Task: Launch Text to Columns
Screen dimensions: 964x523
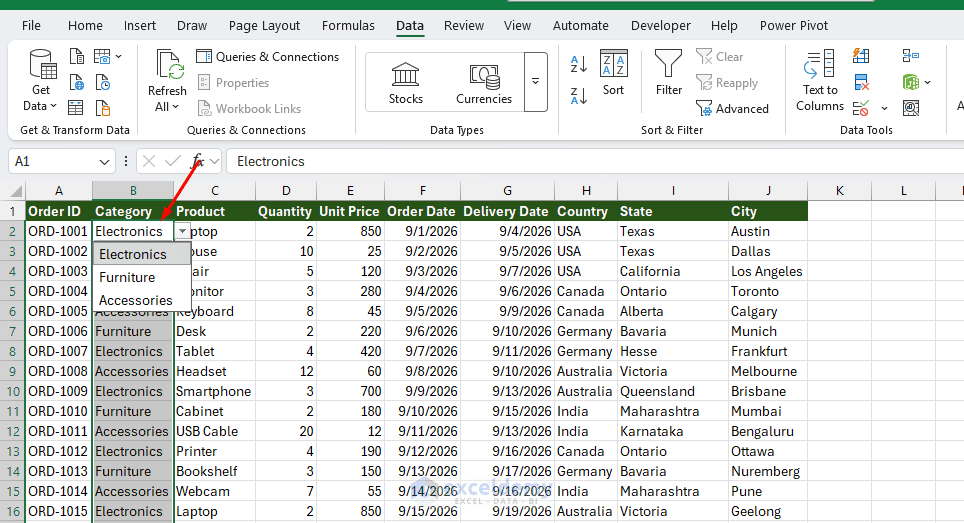Action: [820, 81]
